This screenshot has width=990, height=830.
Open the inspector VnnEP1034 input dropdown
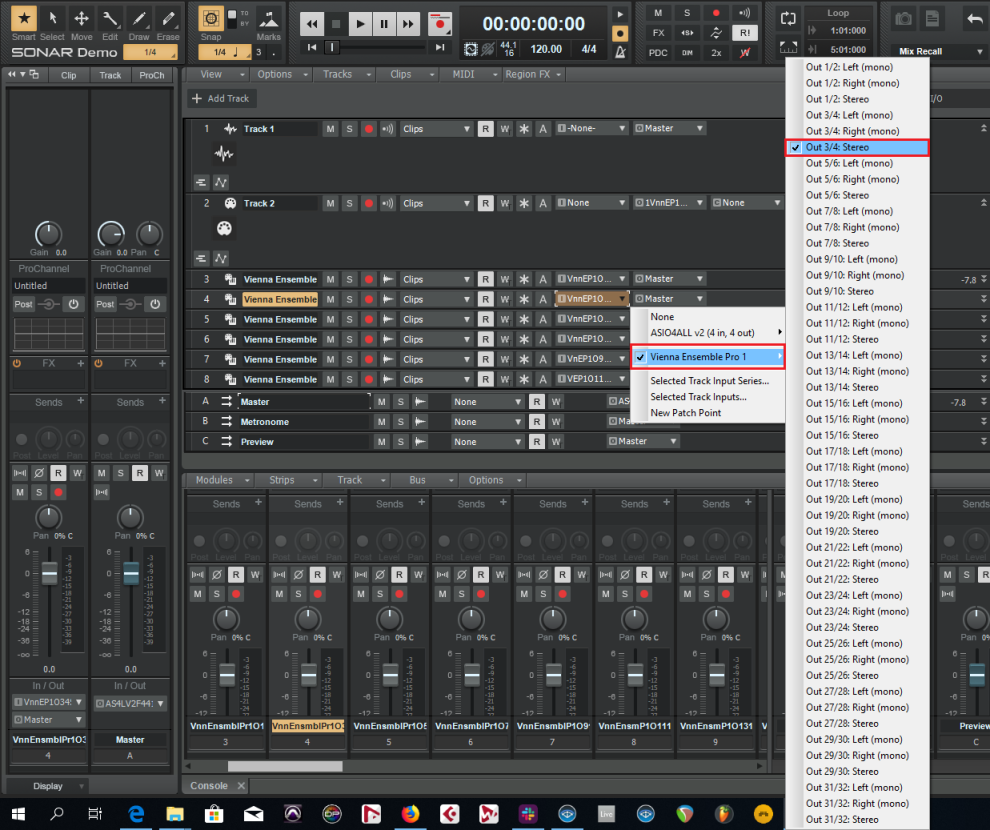[49, 701]
